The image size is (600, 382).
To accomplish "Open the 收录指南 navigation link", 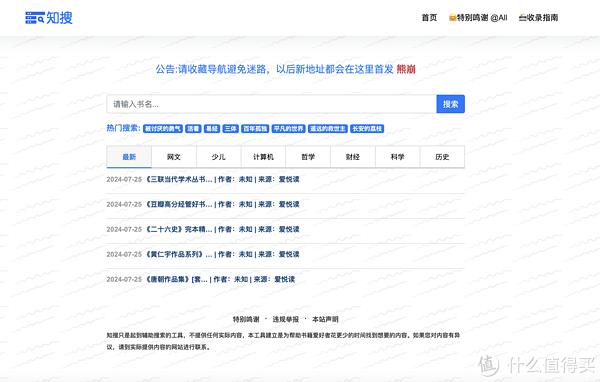I will (538, 18).
